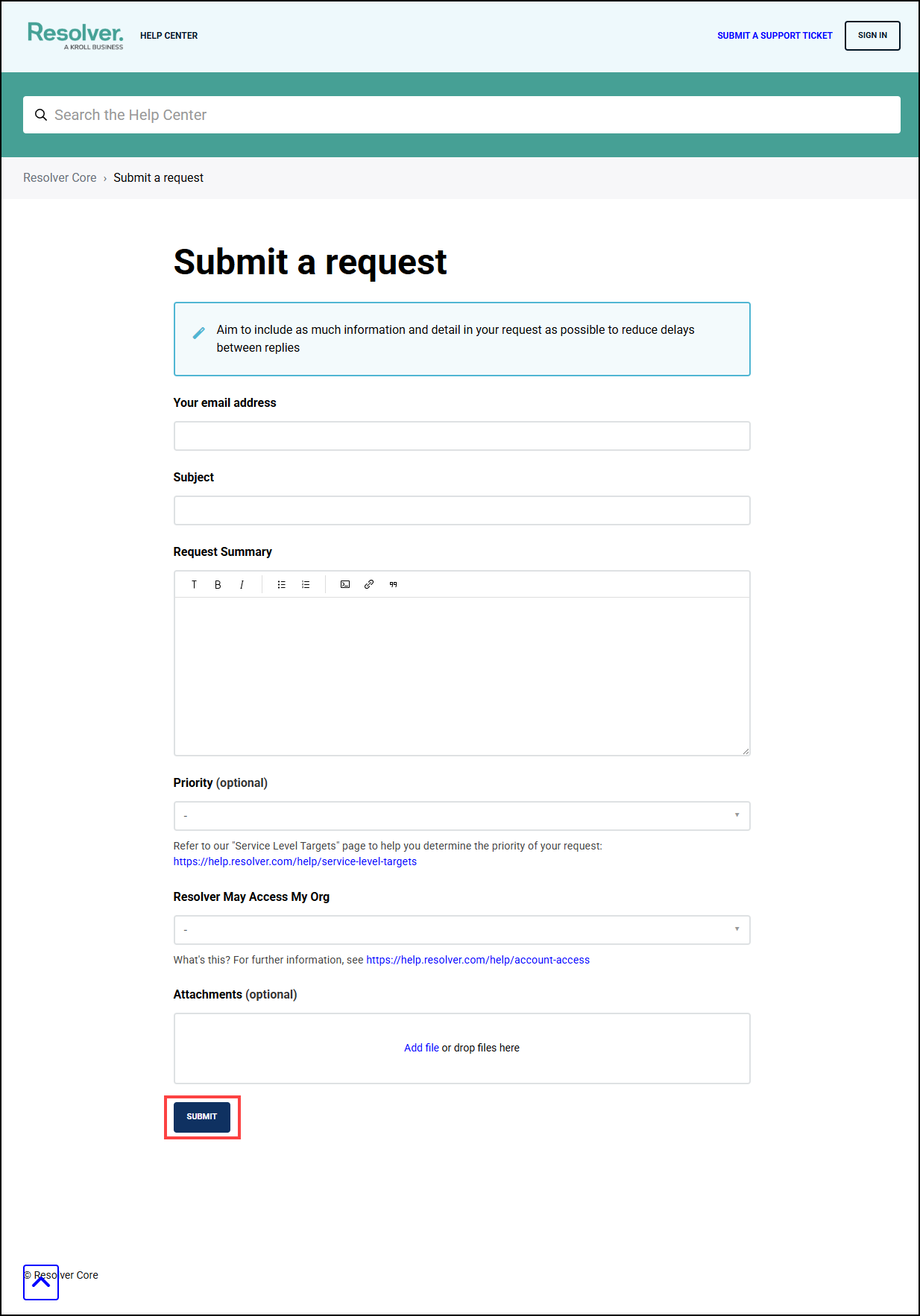This screenshot has height=1316, width=920.
Task: Click the SIGN IN button
Action: [872, 35]
